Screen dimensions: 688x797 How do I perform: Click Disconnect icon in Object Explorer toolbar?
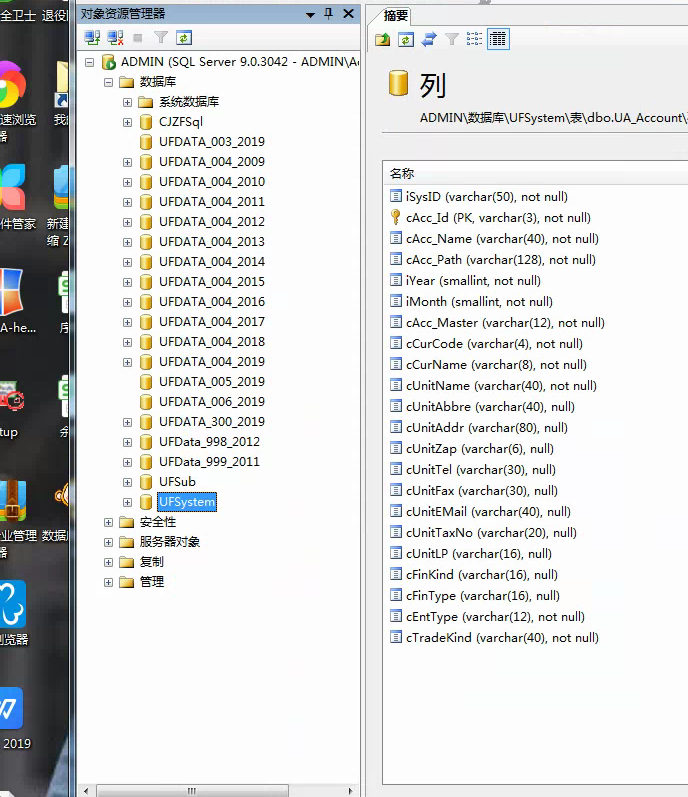pos(115,38)
